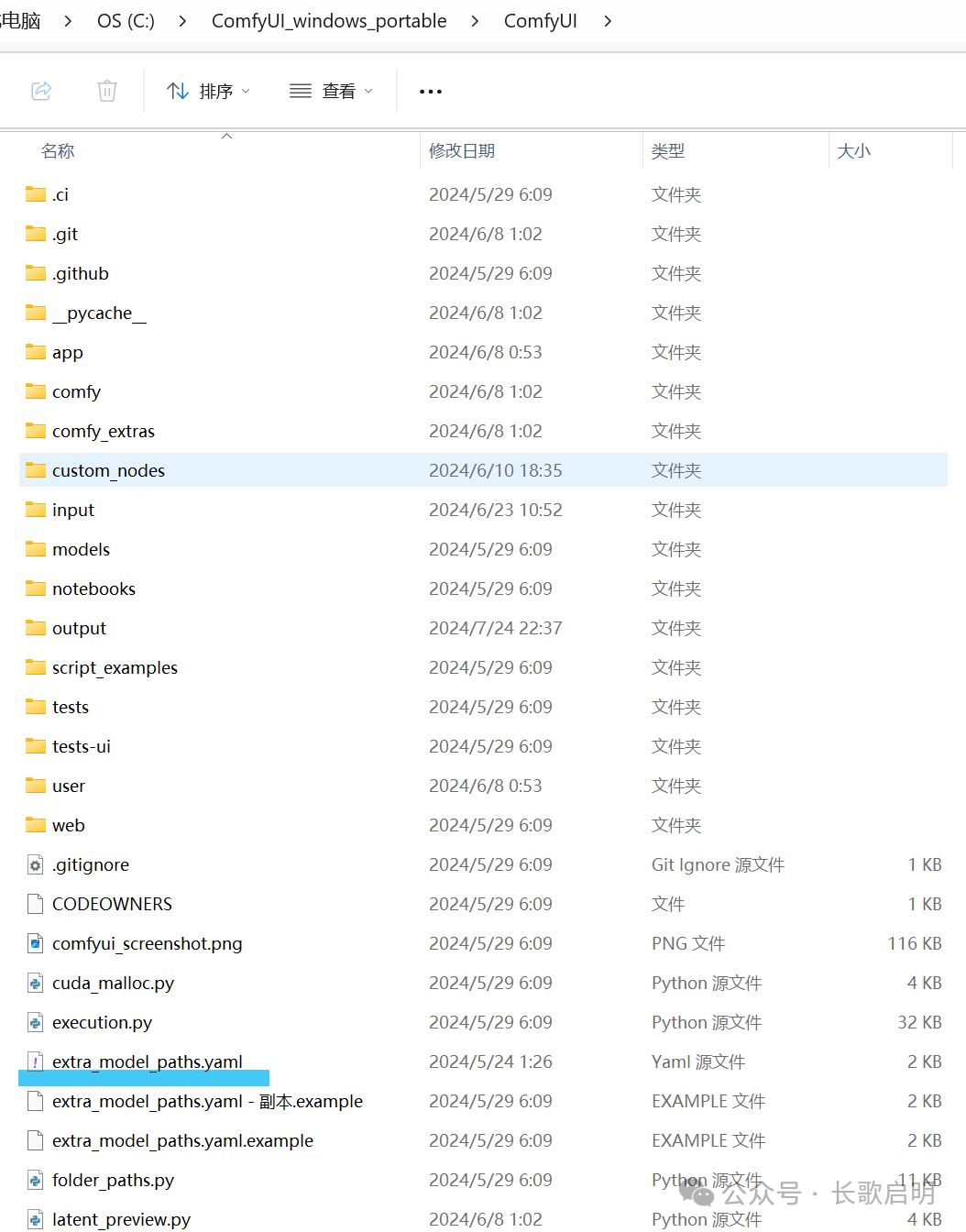This screenshot has width=966, height=1232.
Task: Click the Delete trash can icon
Action: coord(107,91)
